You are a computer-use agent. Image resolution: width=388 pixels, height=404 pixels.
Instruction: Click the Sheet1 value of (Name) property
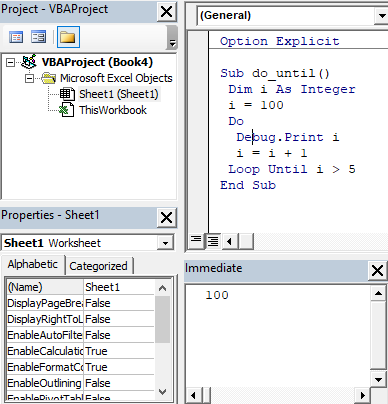(119, 287)
